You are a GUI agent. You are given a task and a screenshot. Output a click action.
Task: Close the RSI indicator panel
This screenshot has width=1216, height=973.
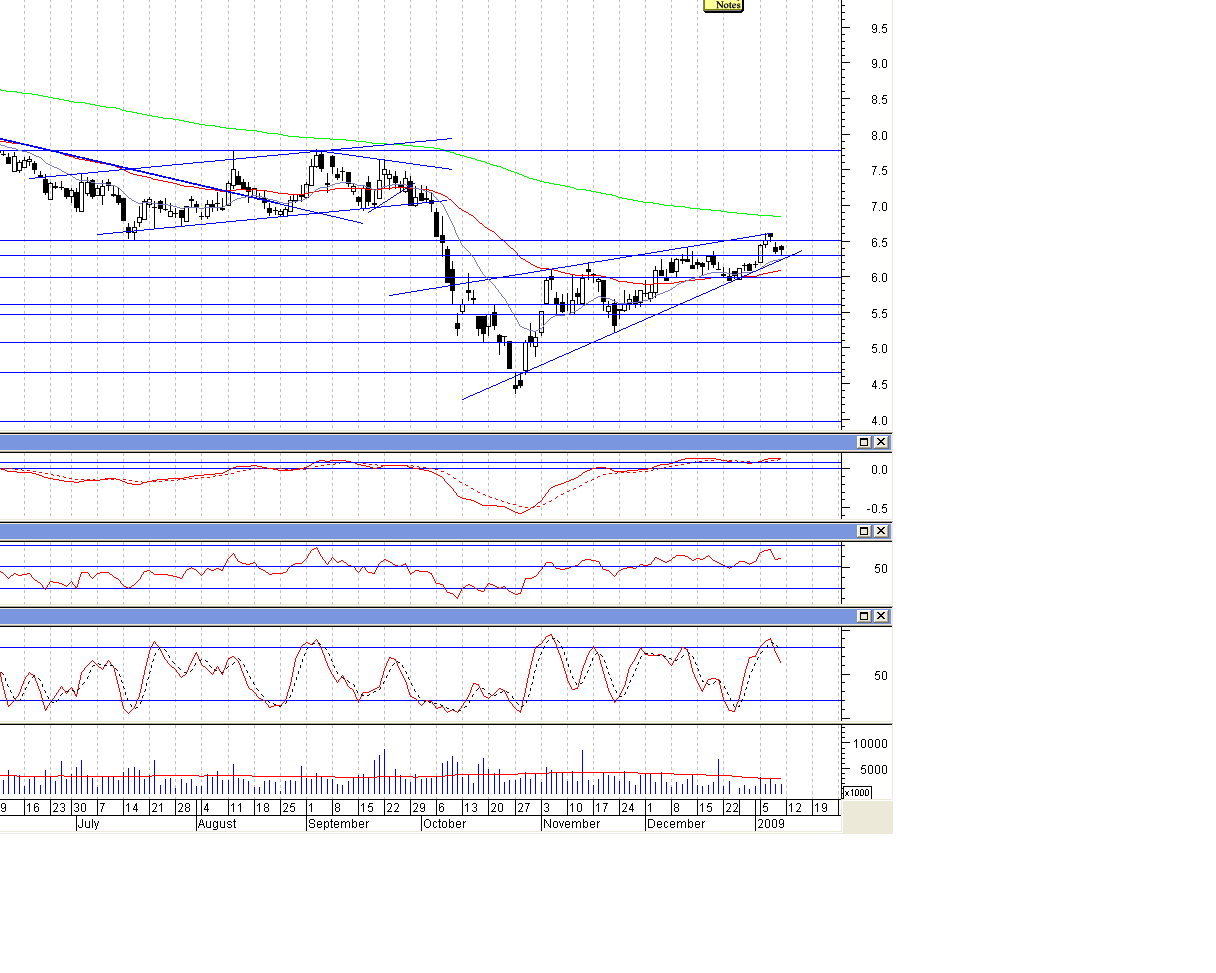tap(881, 531)
